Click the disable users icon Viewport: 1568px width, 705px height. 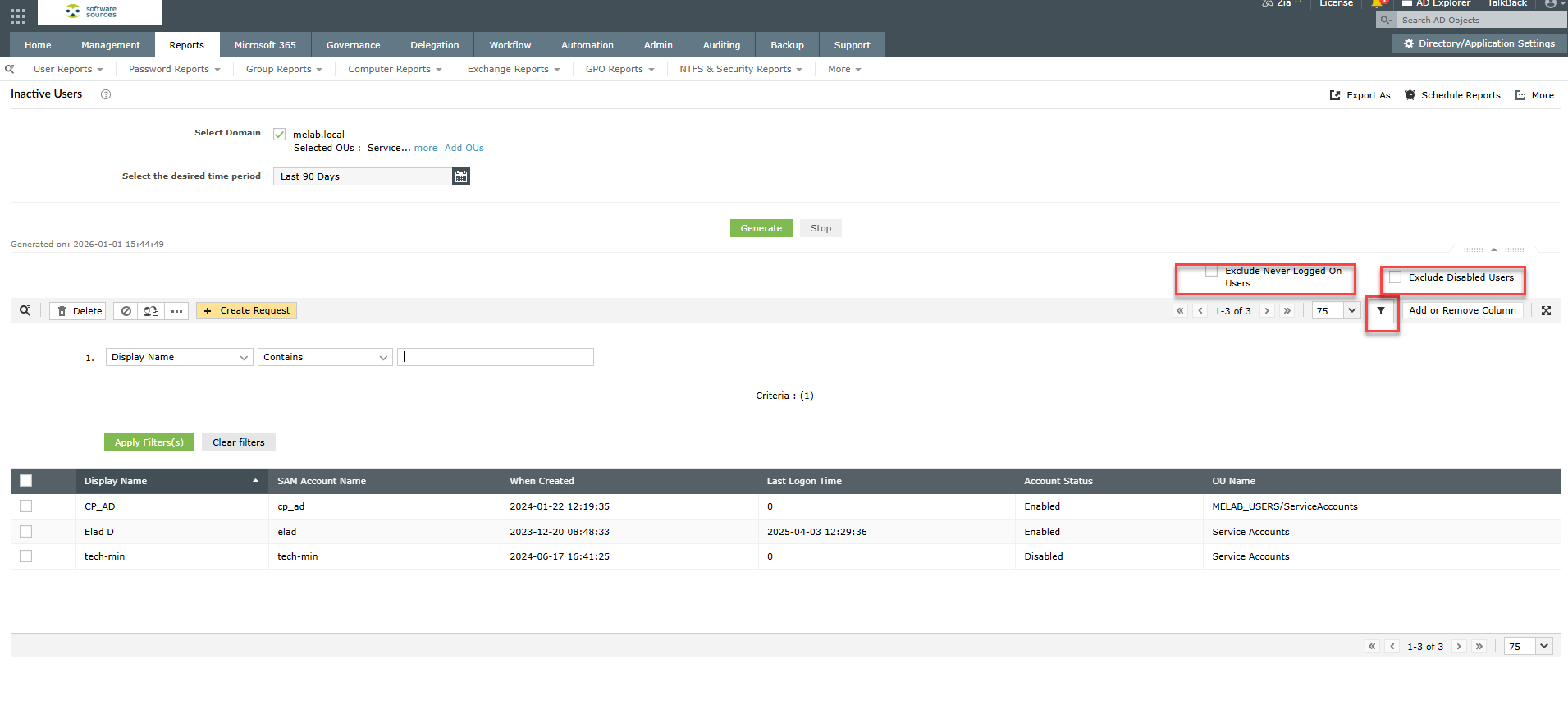(126, 311)
